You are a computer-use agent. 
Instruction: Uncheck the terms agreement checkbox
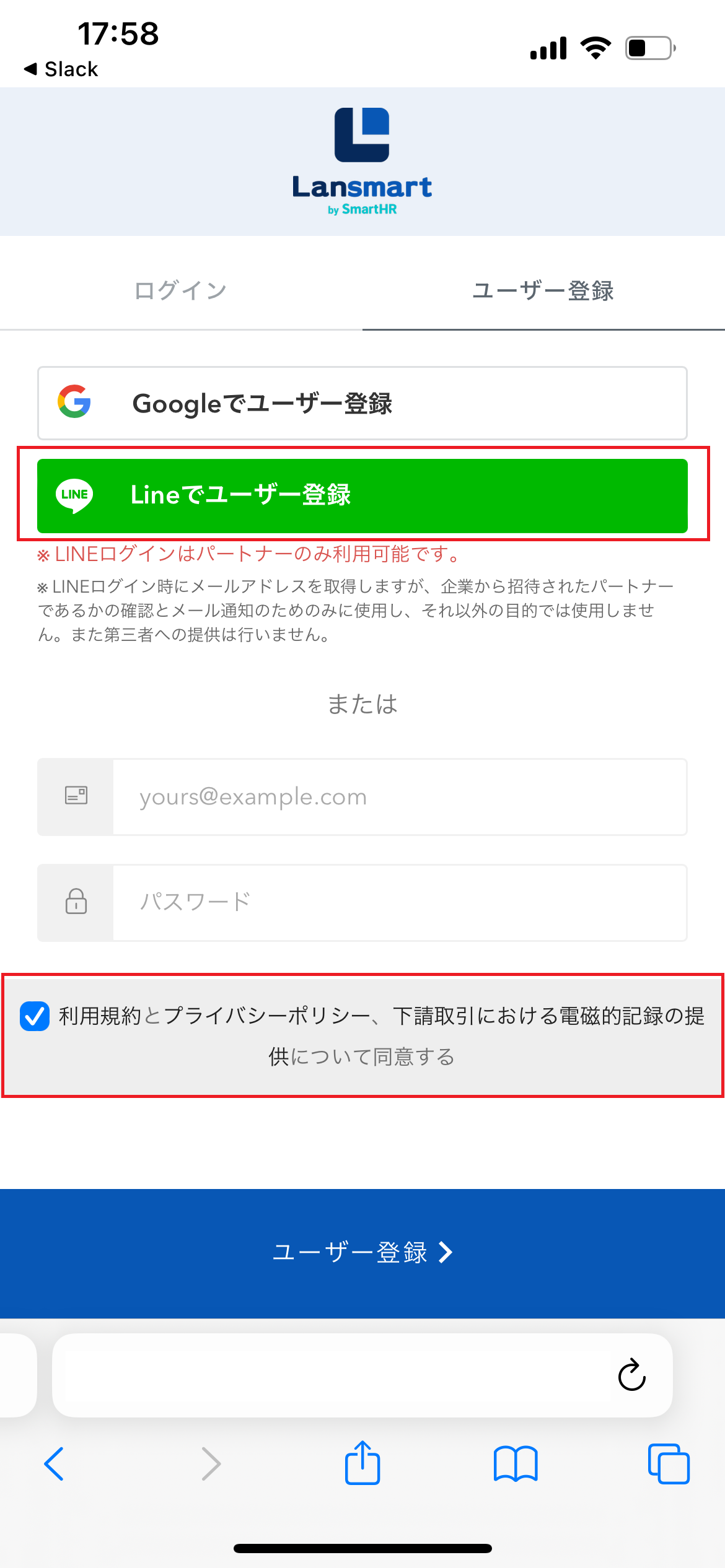coord(35,1016)
